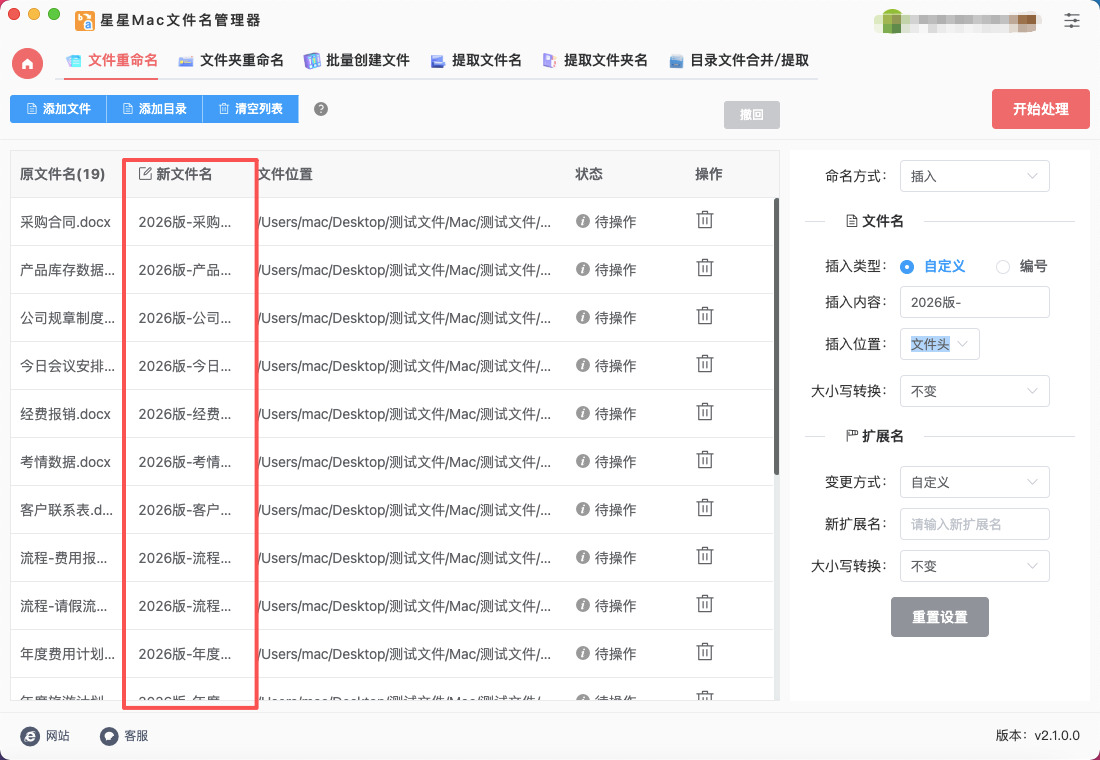Click the gray question mark help icon
1100x760 pixels.
click(321, 109)
